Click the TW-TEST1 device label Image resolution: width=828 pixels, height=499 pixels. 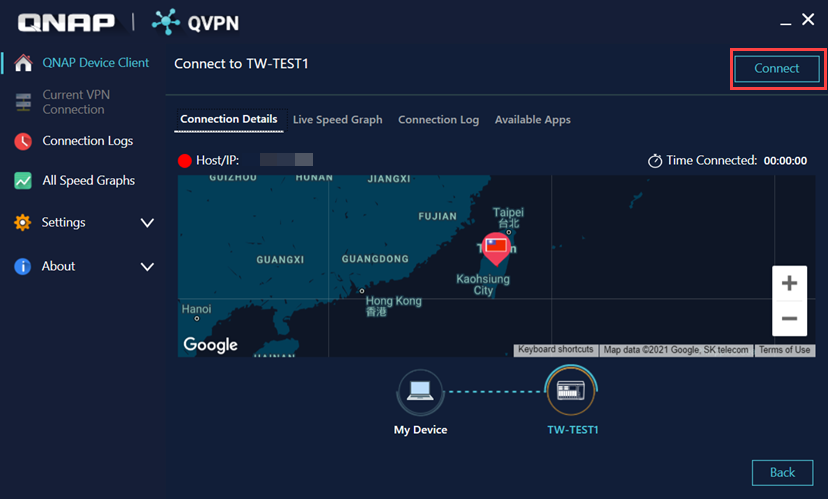click(573, 430)
